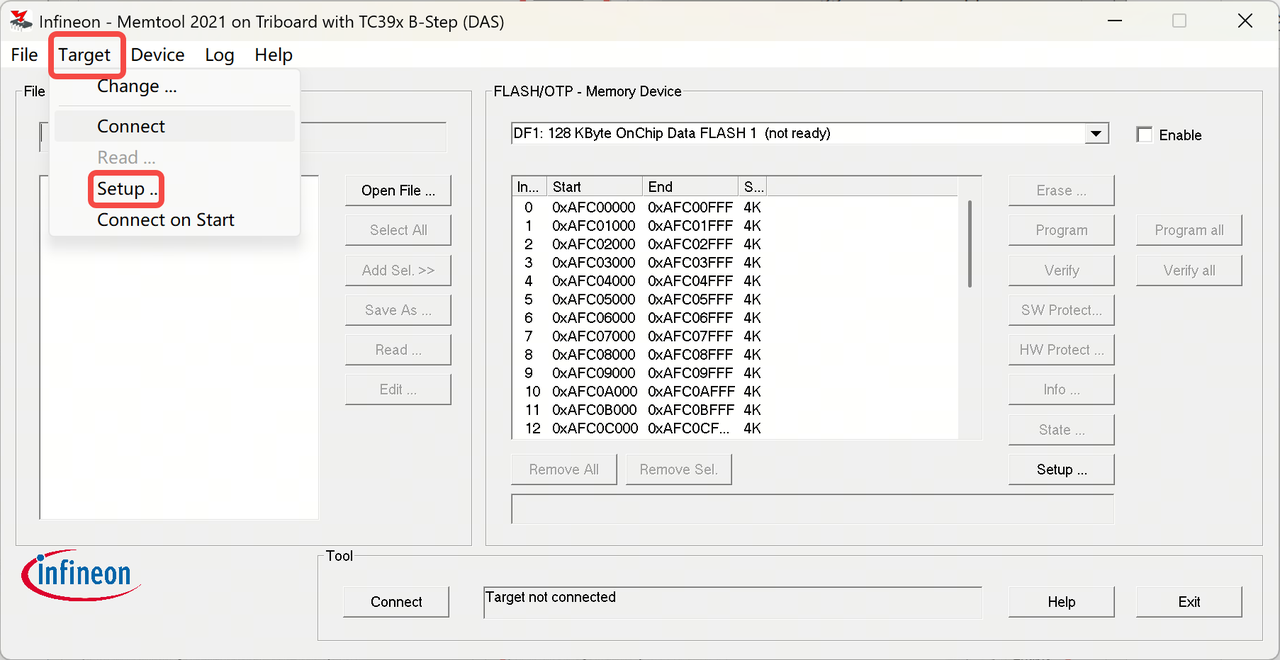
Task: Click the S... size column header
Action: [752, 187]
